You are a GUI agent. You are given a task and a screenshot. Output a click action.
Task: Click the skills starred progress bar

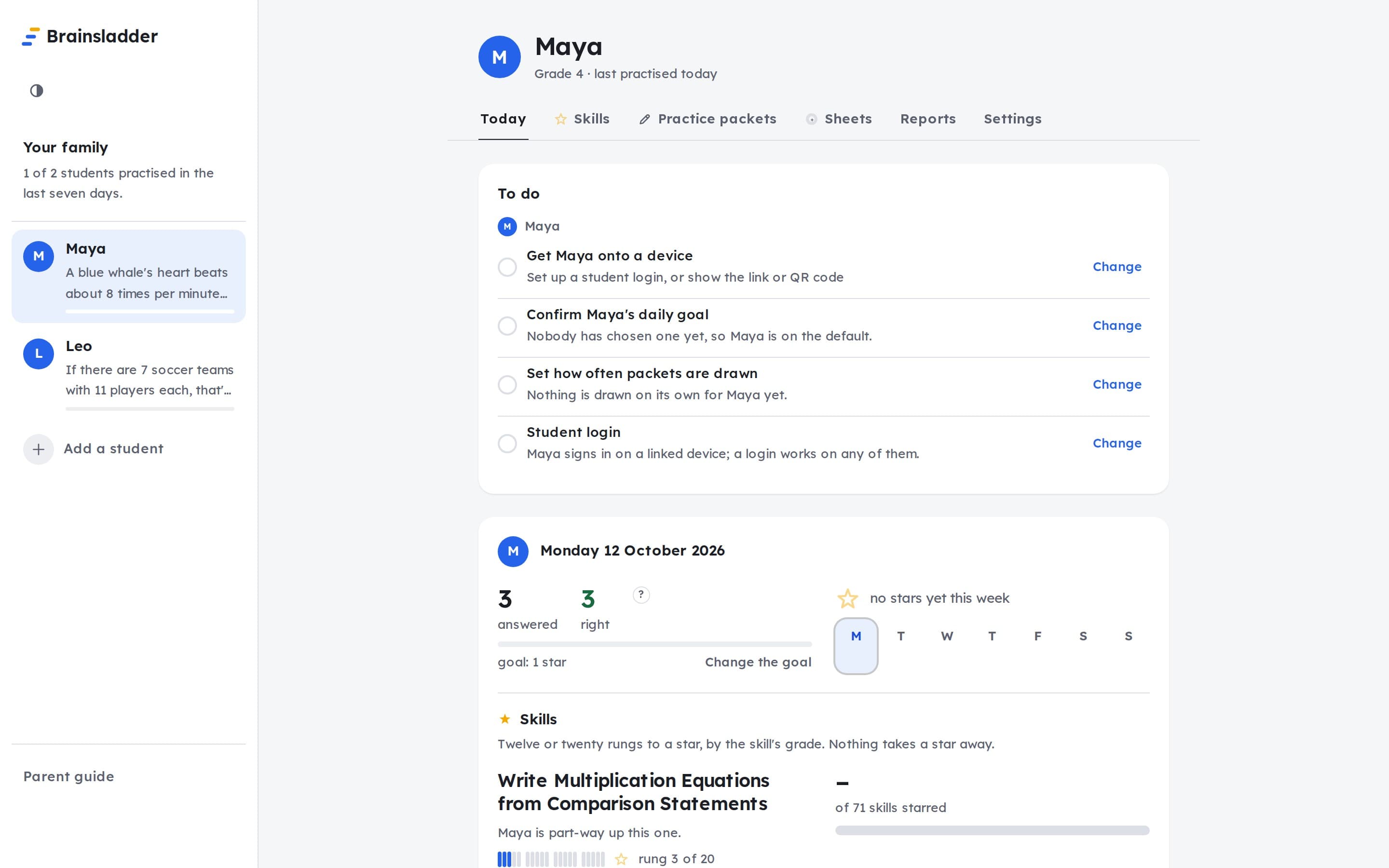pyautogui.click(x=992, y=830)
